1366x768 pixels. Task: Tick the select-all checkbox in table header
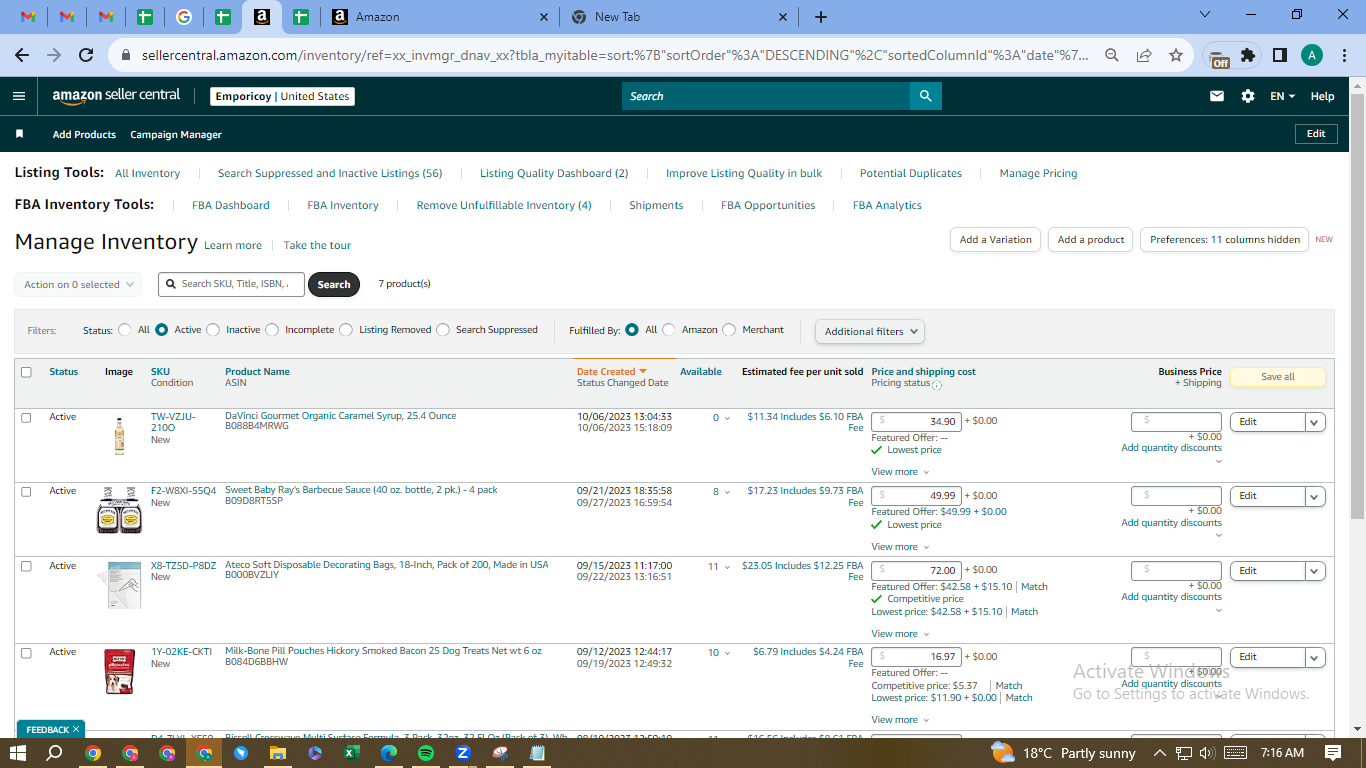coord(27,372)
